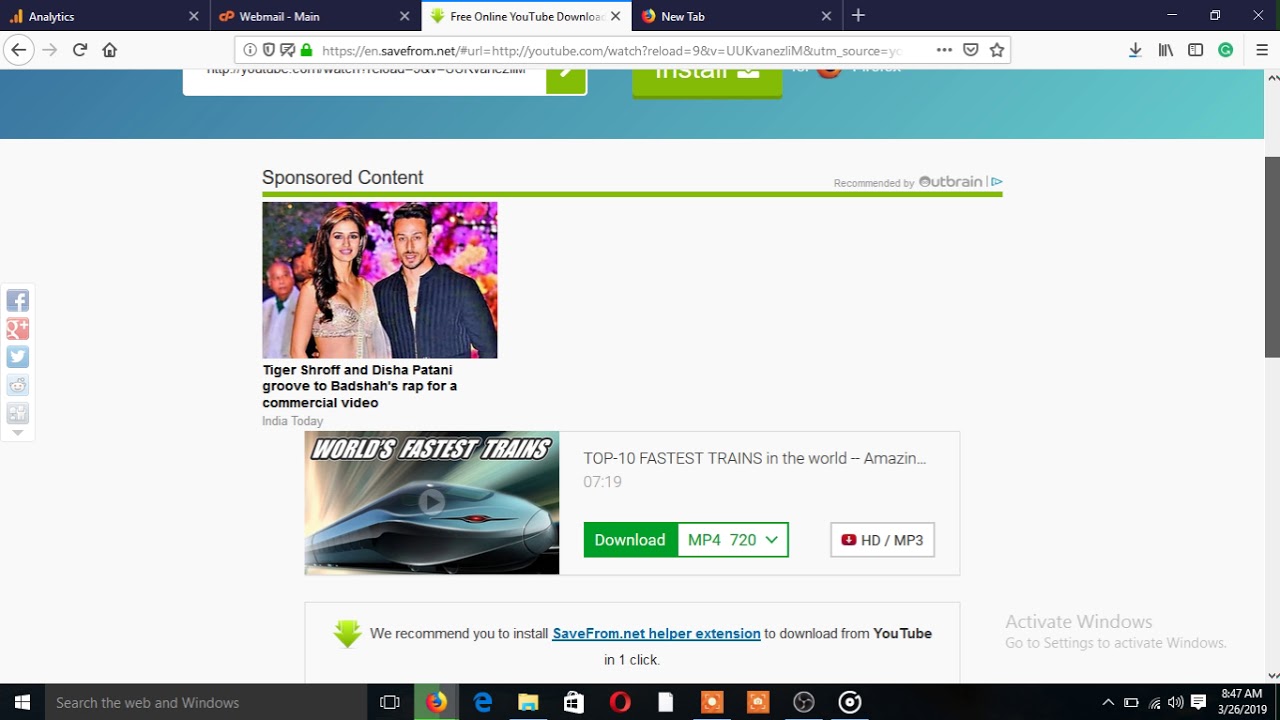Go back with the browser back arrow
This screenshot has height=720, width=1280.
(x=18, y=50)
